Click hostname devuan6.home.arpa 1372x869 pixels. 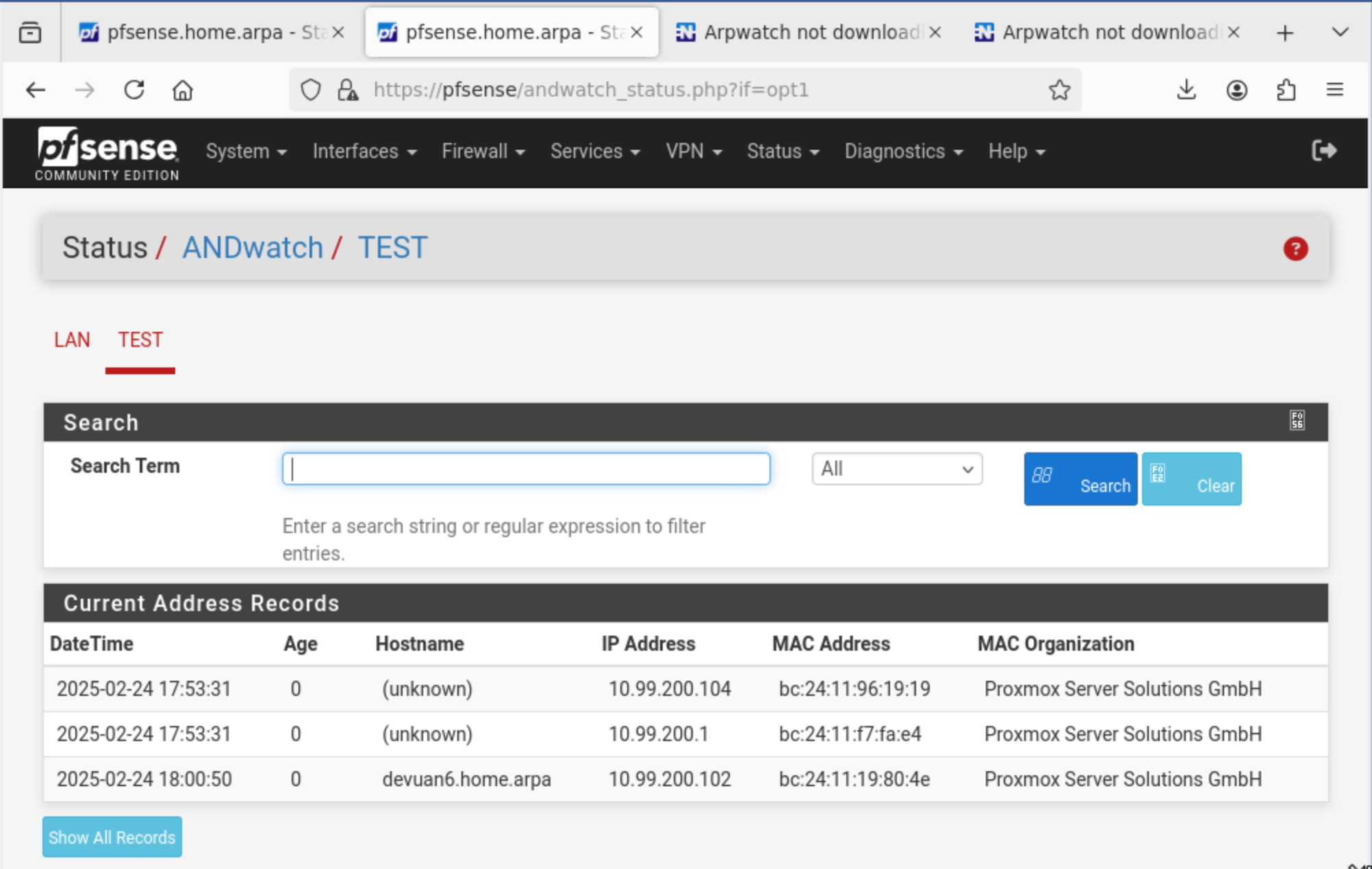pos(466,779)
